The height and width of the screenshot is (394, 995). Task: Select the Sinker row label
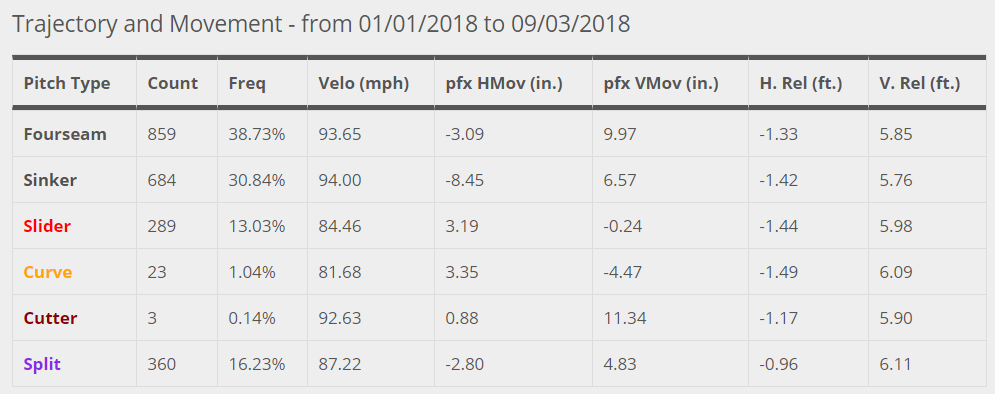[x=50, y=180]
